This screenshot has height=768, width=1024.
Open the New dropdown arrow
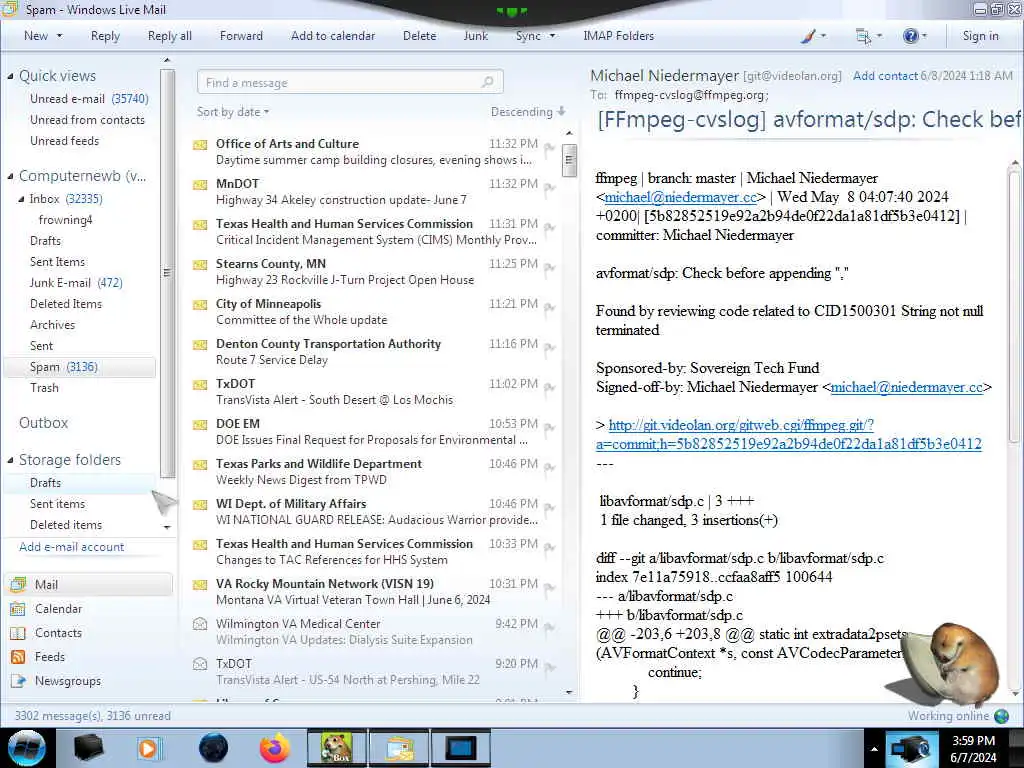[59, 36]
